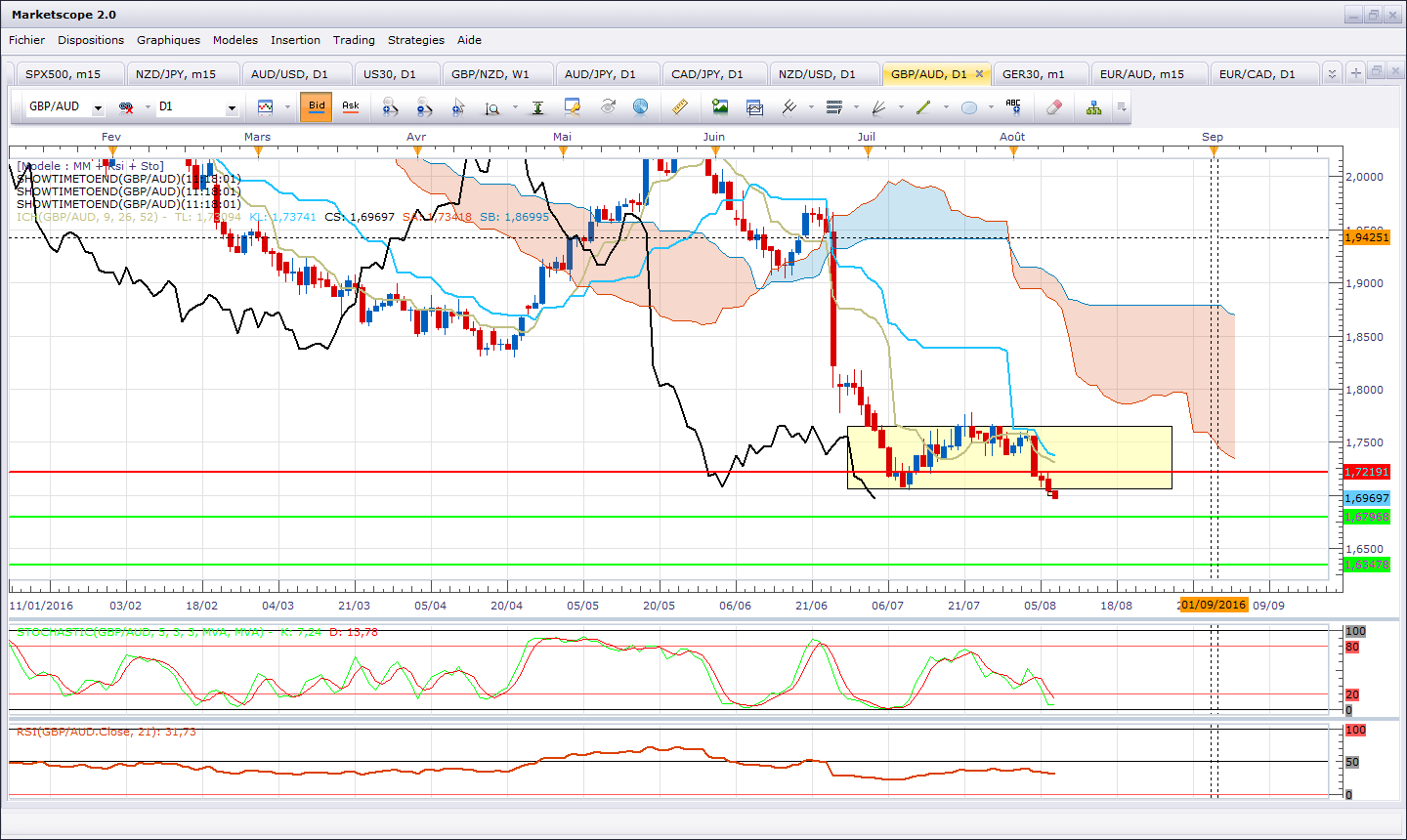Image resolution: width=1407 pixels, height=840 pixels.
Task: Open the Aide menu
Action: click(469, 40)
